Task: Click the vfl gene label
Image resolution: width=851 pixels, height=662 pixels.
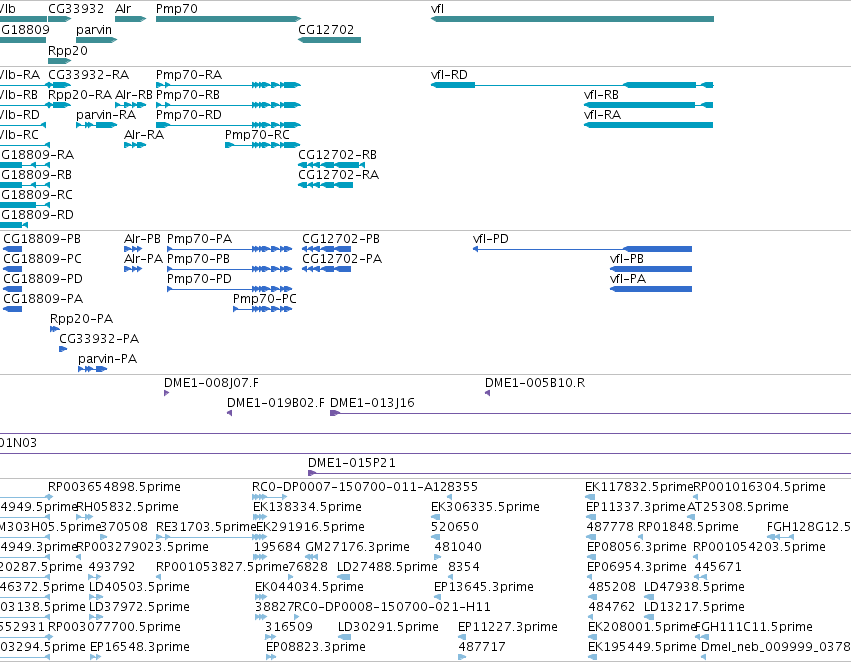Action: [x=437, y=9]
